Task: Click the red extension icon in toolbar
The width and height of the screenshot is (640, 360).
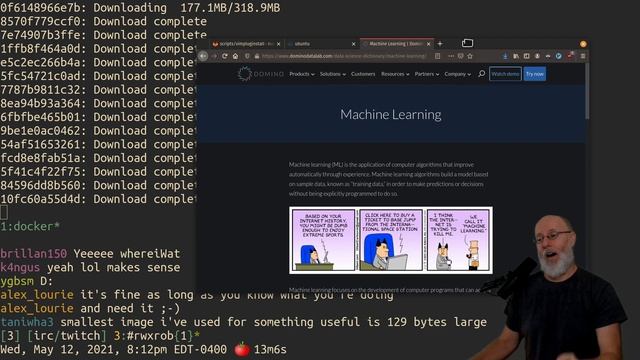Action: pos(570,56)
